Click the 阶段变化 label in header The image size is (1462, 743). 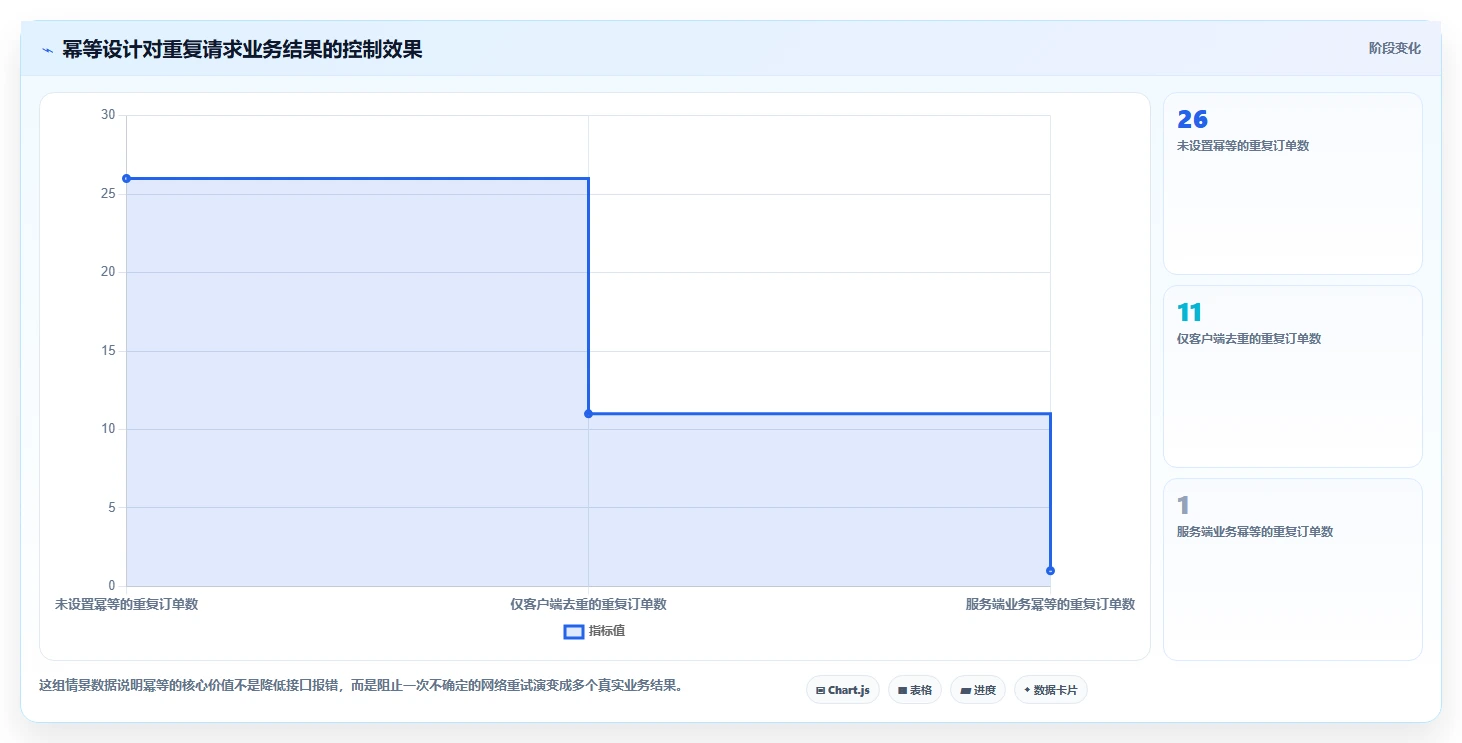(1394, 49)
